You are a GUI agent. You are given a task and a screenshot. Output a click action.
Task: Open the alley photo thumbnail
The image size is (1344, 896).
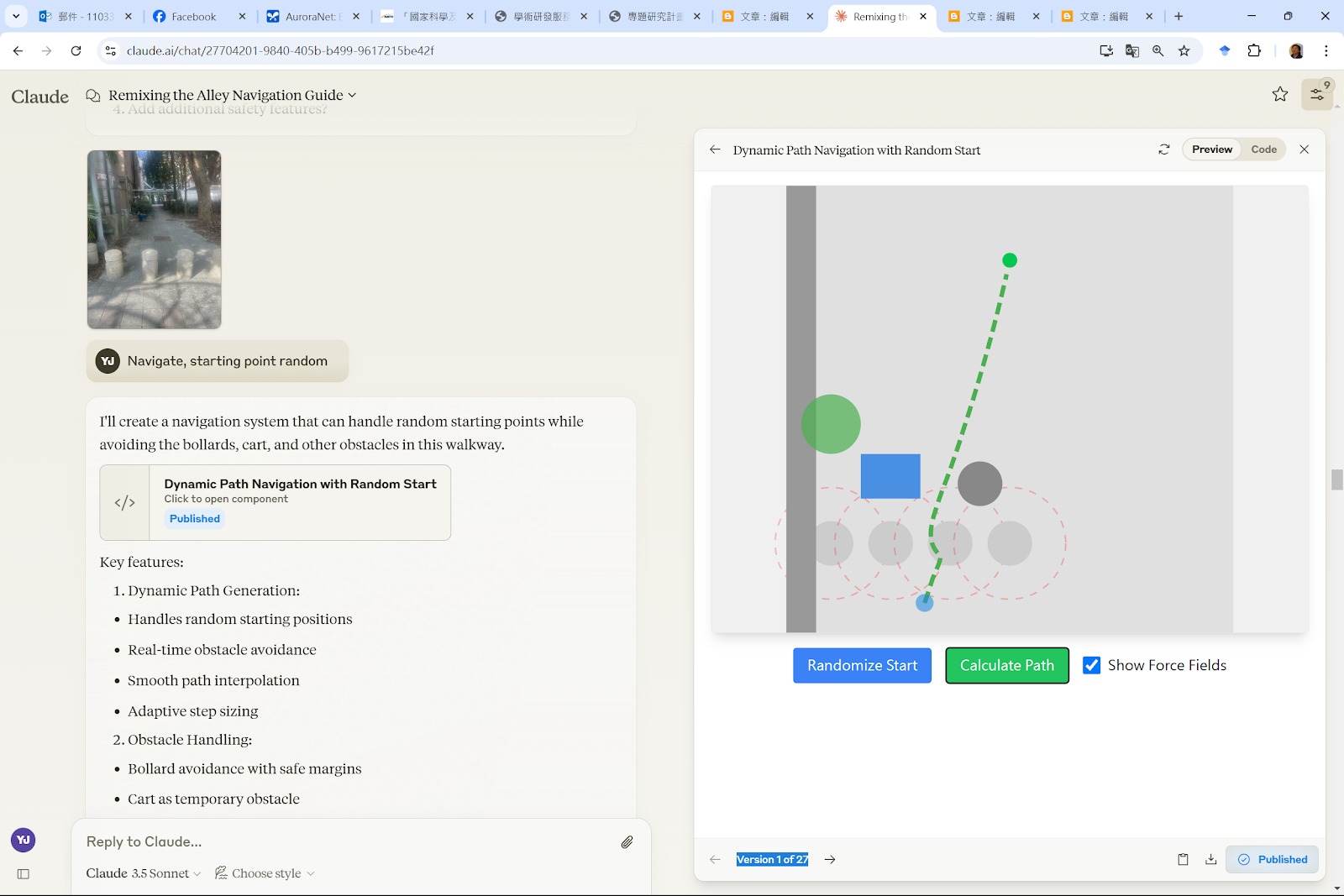click(154, 239)
